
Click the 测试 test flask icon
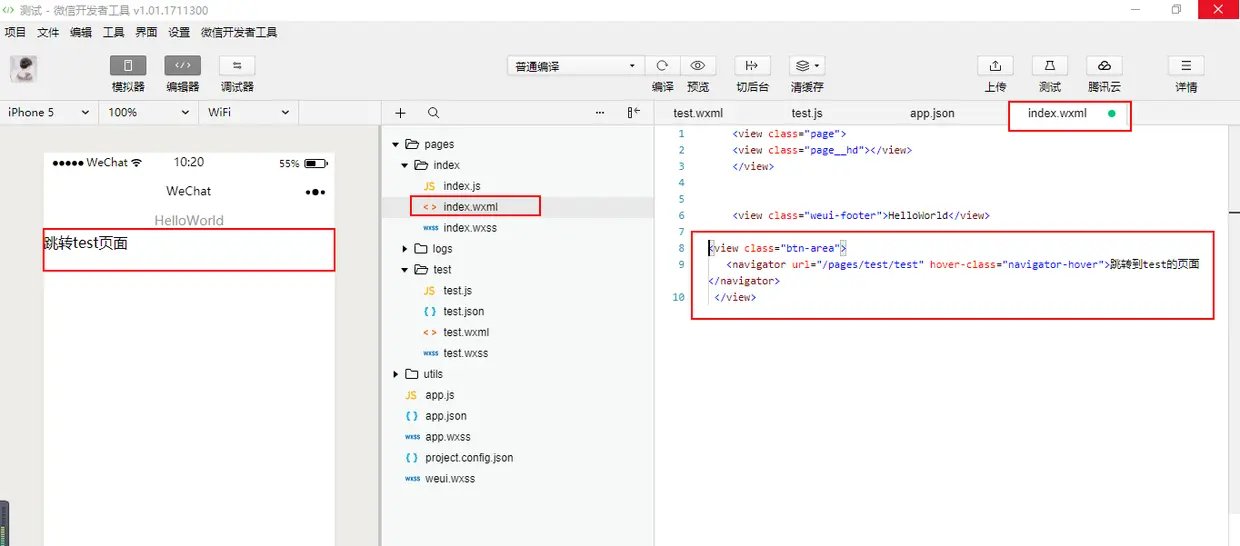coord(1050,66)
